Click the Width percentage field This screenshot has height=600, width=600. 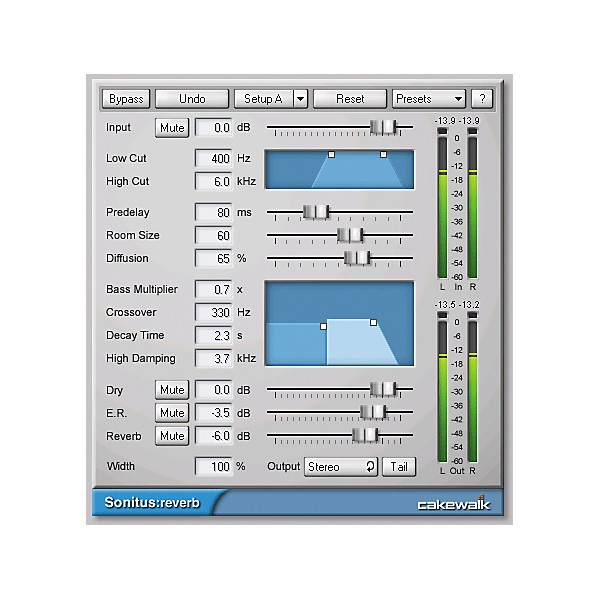[x=214, y=466]
